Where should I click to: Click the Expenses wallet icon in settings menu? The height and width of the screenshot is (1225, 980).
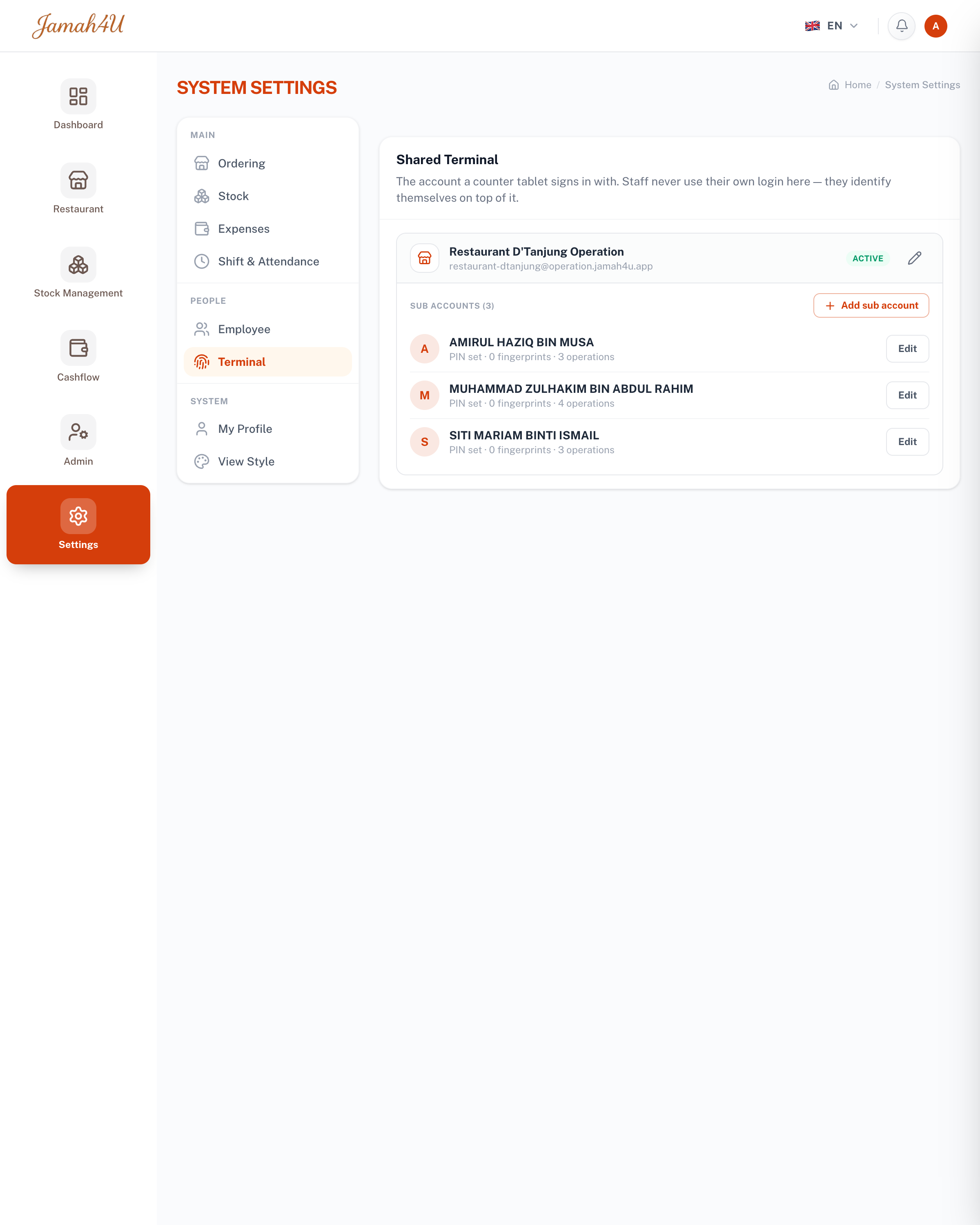(202, 229)
